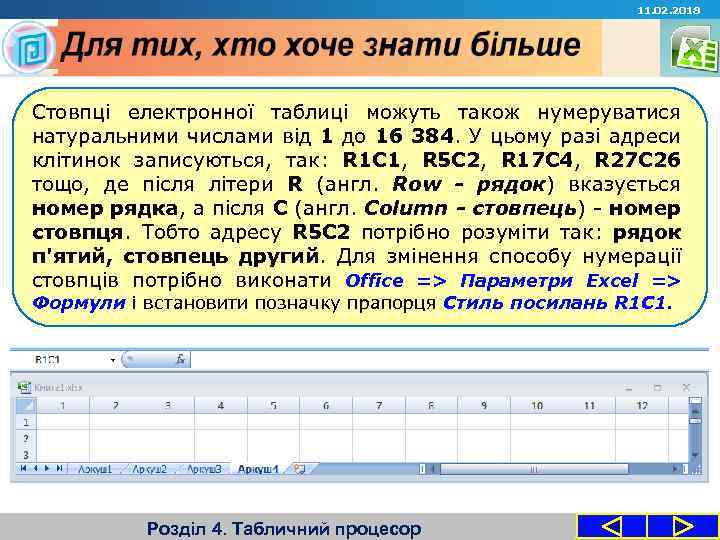720x540 pixels.
Task: Click the text 'Row - рядок'
Action: (x=469, y=185)
